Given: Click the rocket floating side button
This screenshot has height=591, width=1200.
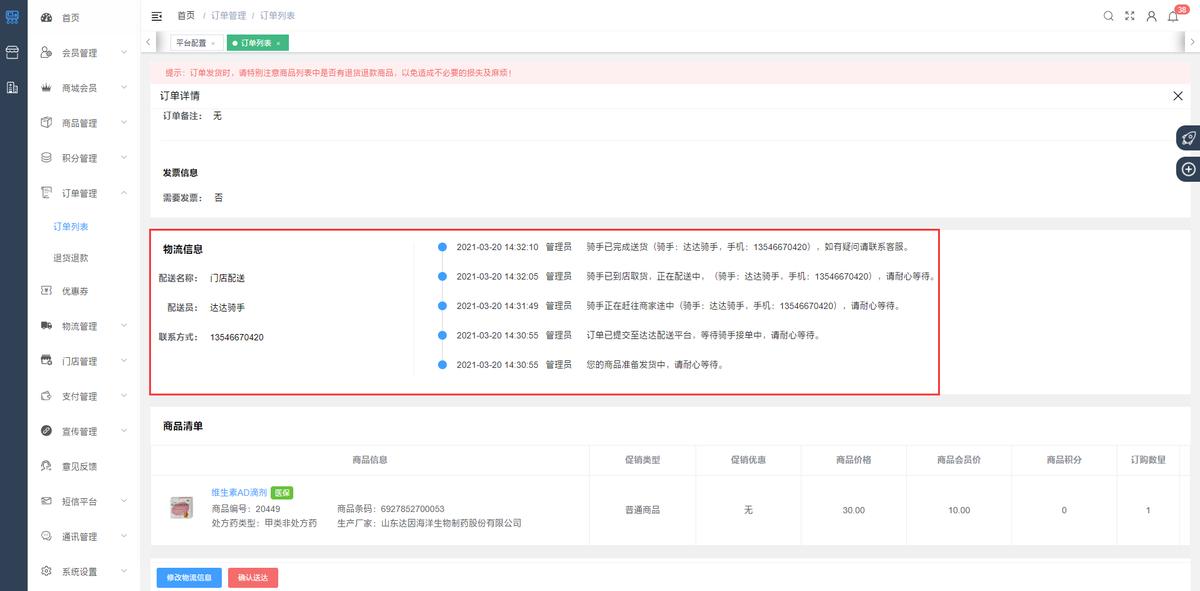Looking at the screenshot, I should pos(1189,138).
